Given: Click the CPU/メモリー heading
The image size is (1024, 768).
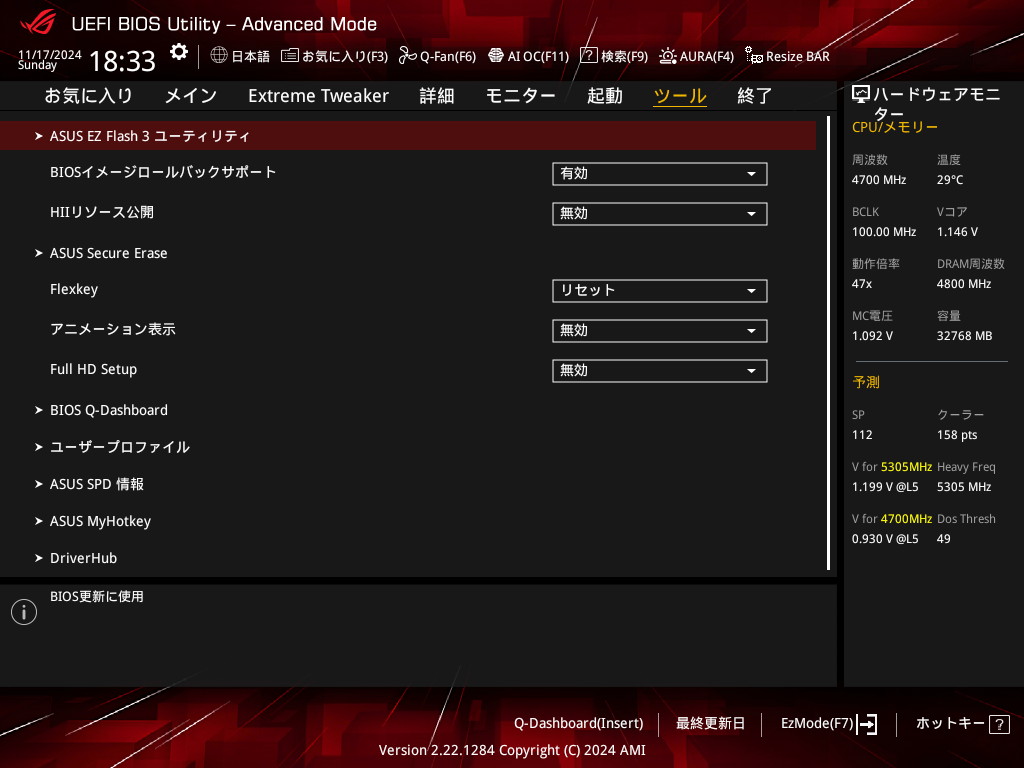Looking at the screenshot, I should point(895,127).
